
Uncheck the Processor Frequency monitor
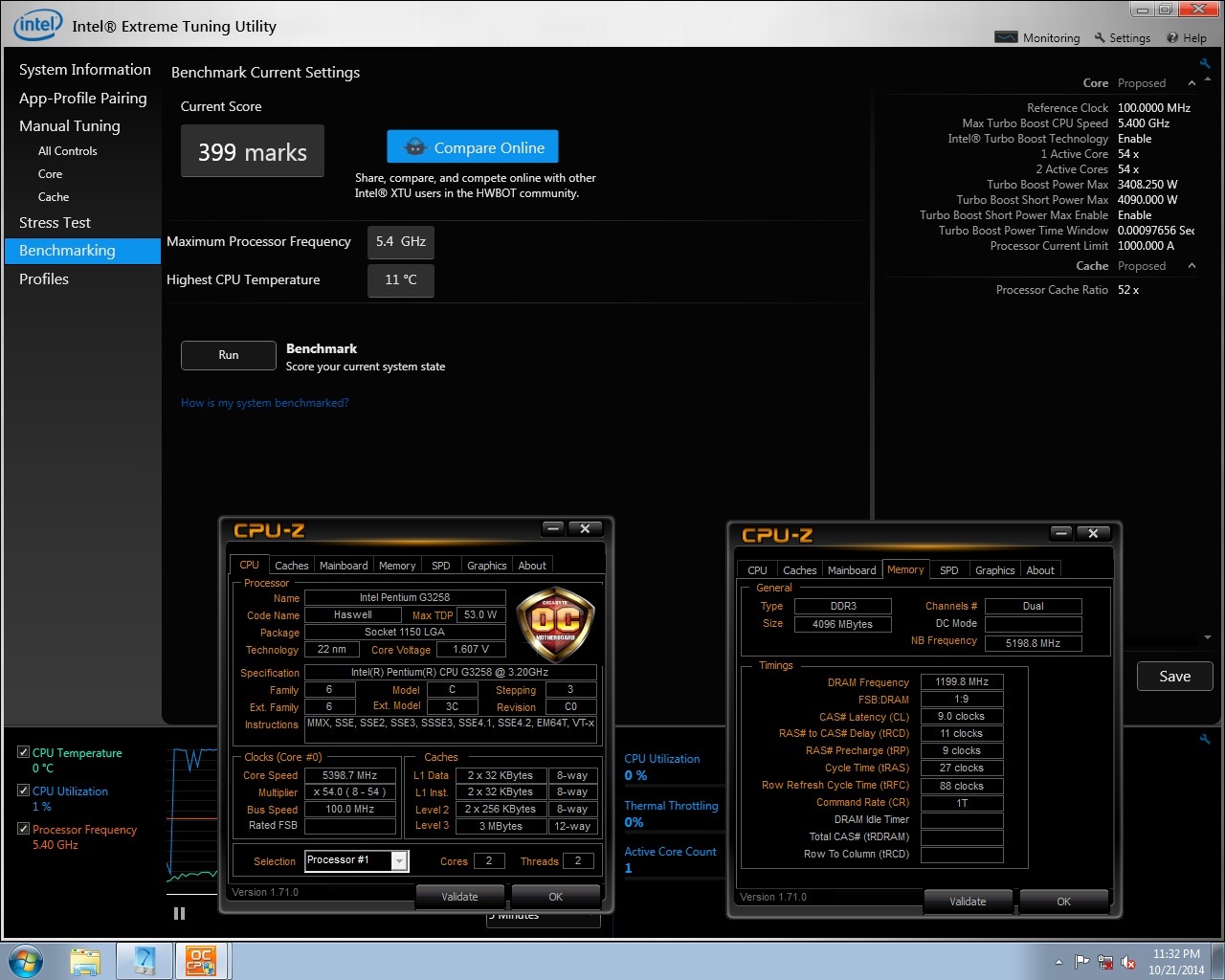point(24,829)
